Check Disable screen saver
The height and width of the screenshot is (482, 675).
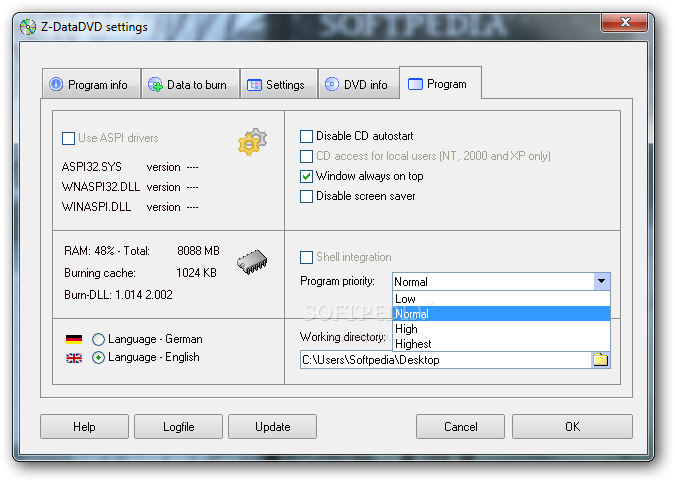(x=307, y=196)
